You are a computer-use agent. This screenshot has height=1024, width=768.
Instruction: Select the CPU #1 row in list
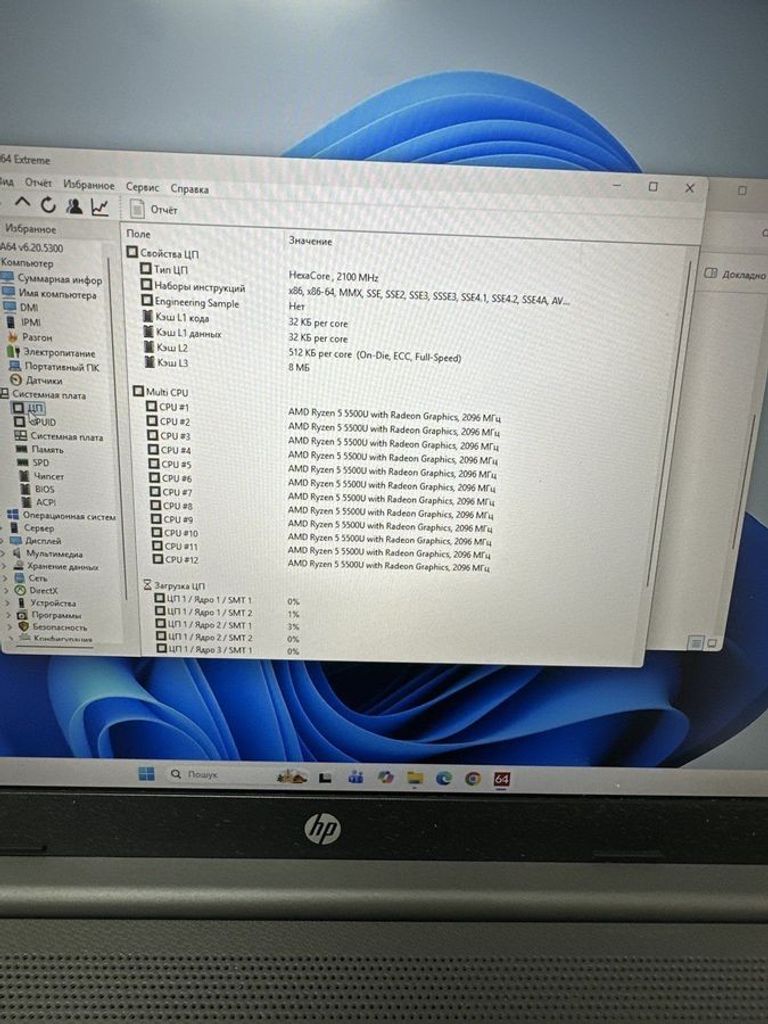tap(174, 408)
